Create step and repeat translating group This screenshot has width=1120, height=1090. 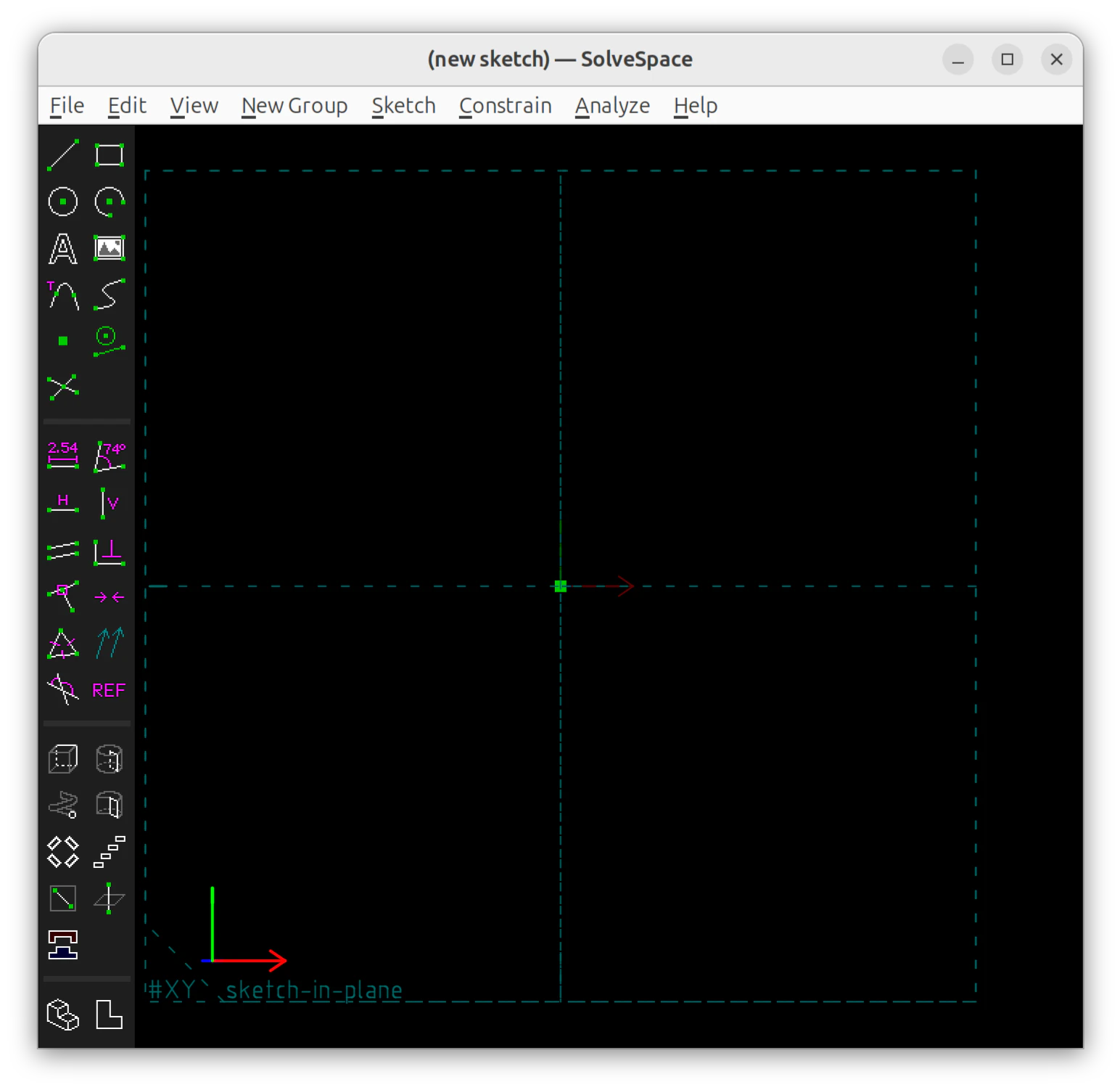coord(110,852)
